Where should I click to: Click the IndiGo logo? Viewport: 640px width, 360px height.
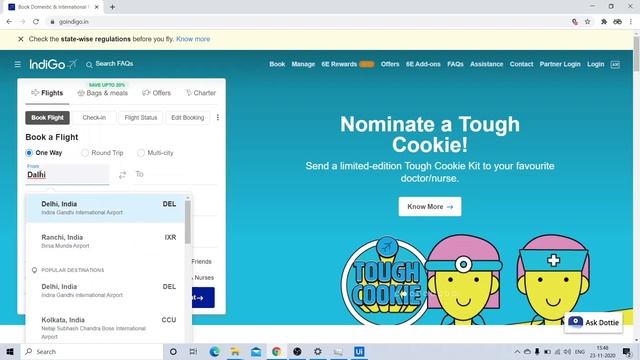[53, 64]
